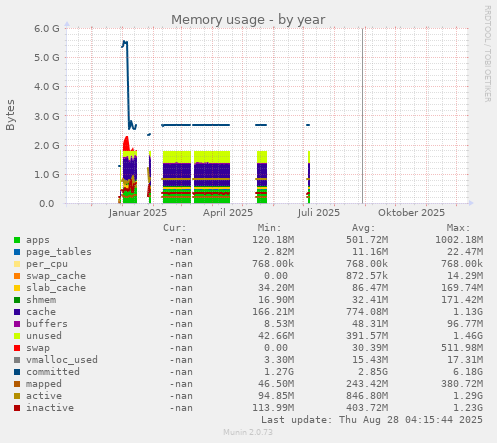Click the pale yellow per_cpu swatch

click(x=17, y=264)
